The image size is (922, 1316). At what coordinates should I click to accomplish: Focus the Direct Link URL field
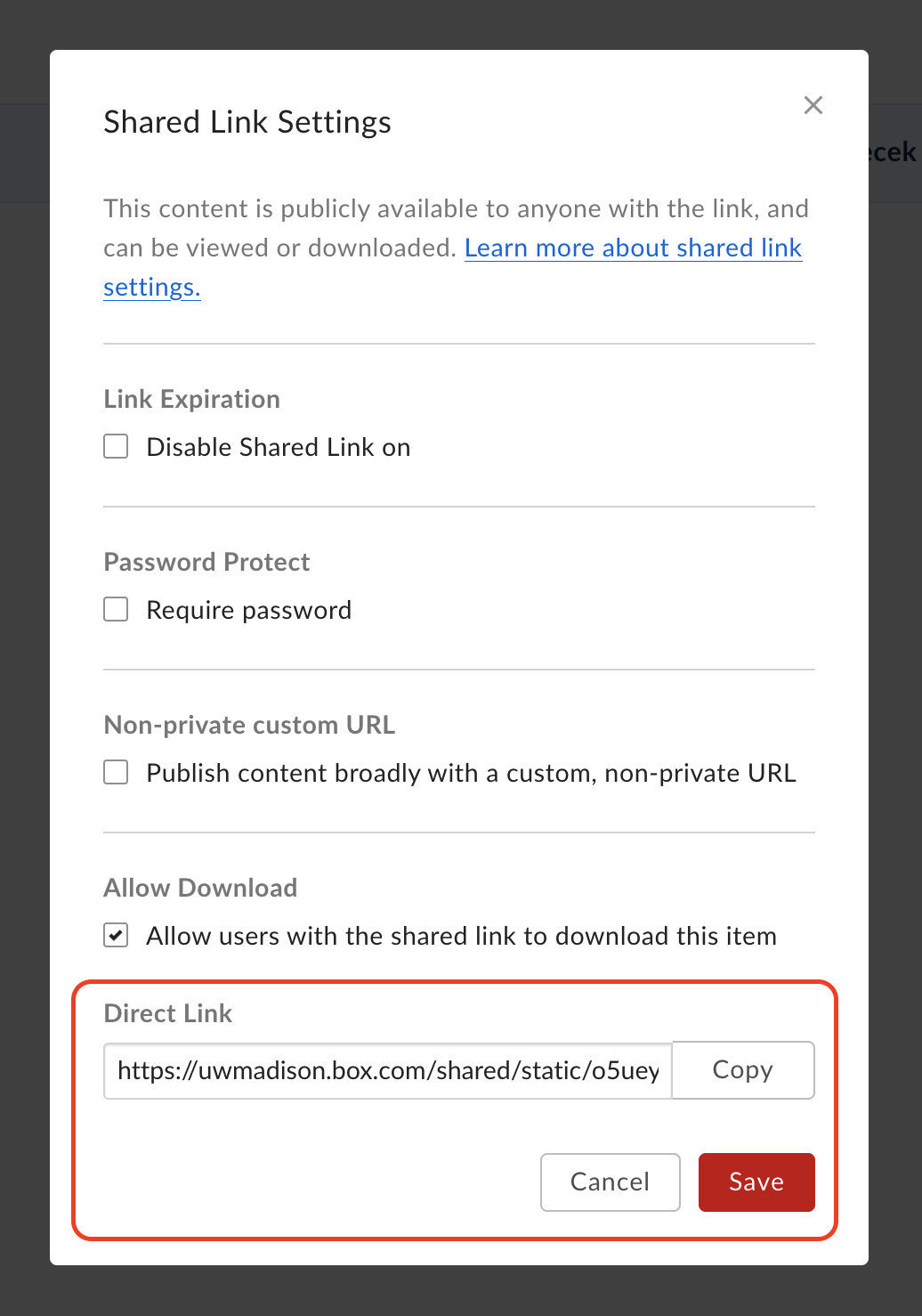388,1070
